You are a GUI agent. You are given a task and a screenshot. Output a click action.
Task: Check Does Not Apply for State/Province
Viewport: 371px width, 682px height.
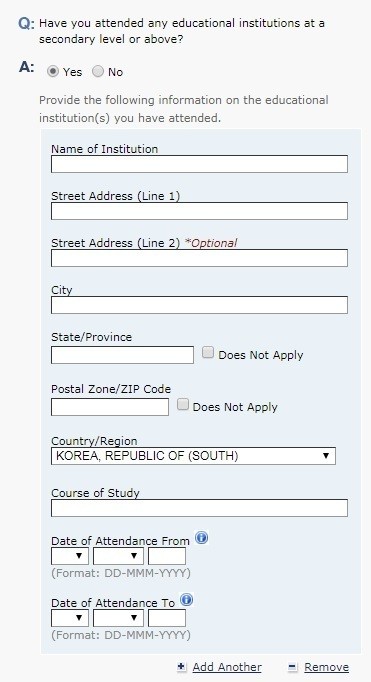pyautogui.click(x=208, y=353)
